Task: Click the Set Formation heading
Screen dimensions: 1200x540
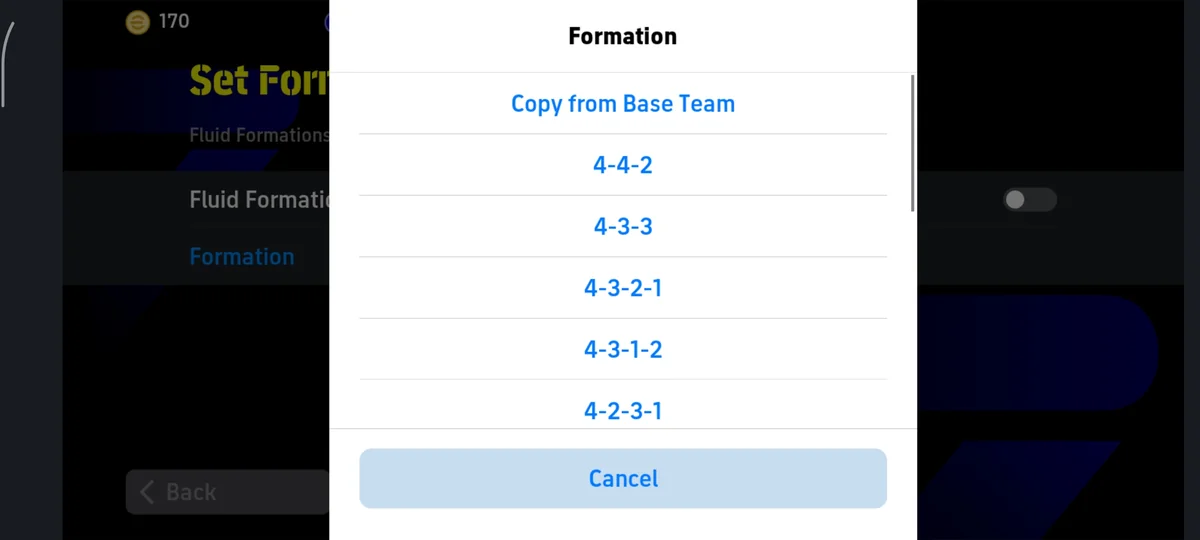Action: [x=259, y=80]
